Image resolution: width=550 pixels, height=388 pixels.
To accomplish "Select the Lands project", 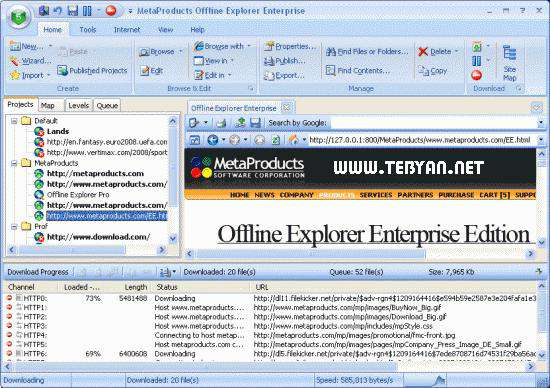I will pos(58,132).
